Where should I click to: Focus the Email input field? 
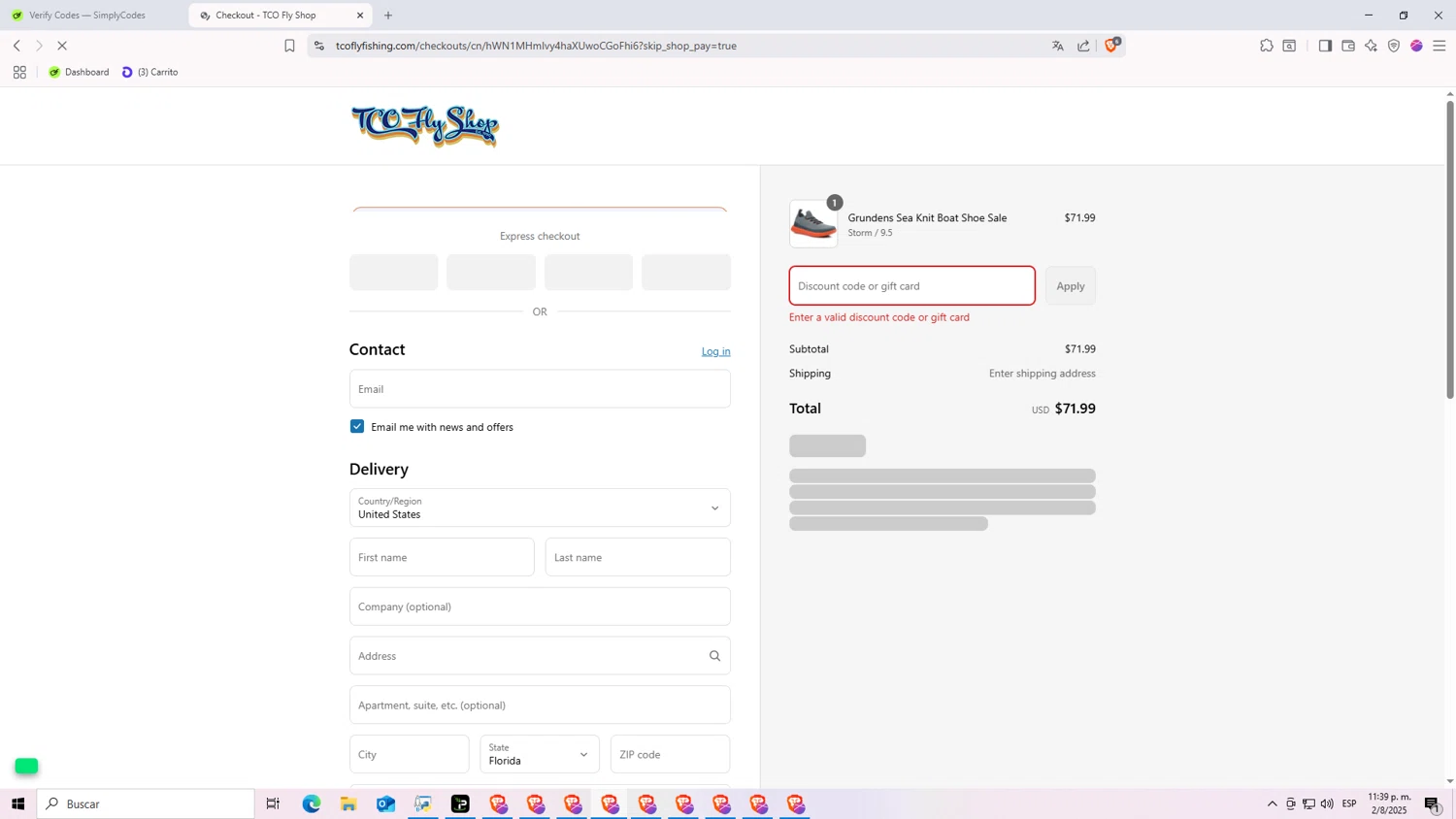[x=540, y=388]
